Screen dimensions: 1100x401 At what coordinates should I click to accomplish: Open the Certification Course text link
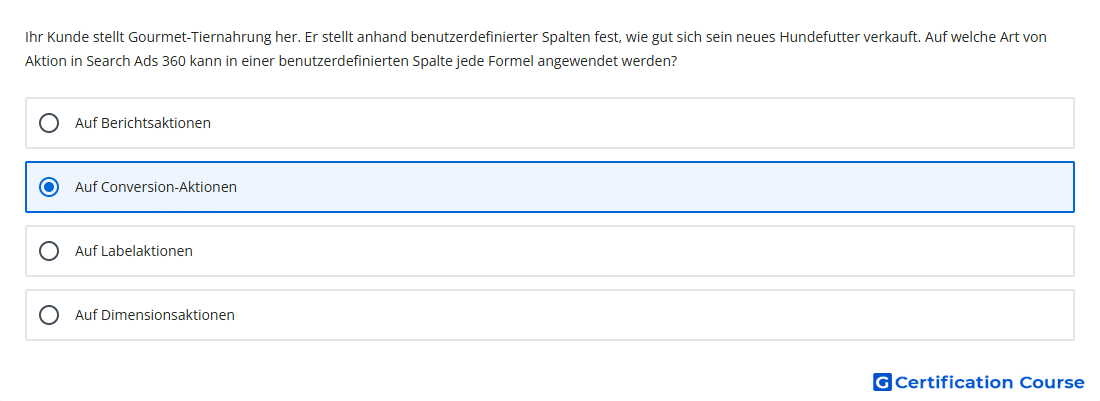(989, 382)
